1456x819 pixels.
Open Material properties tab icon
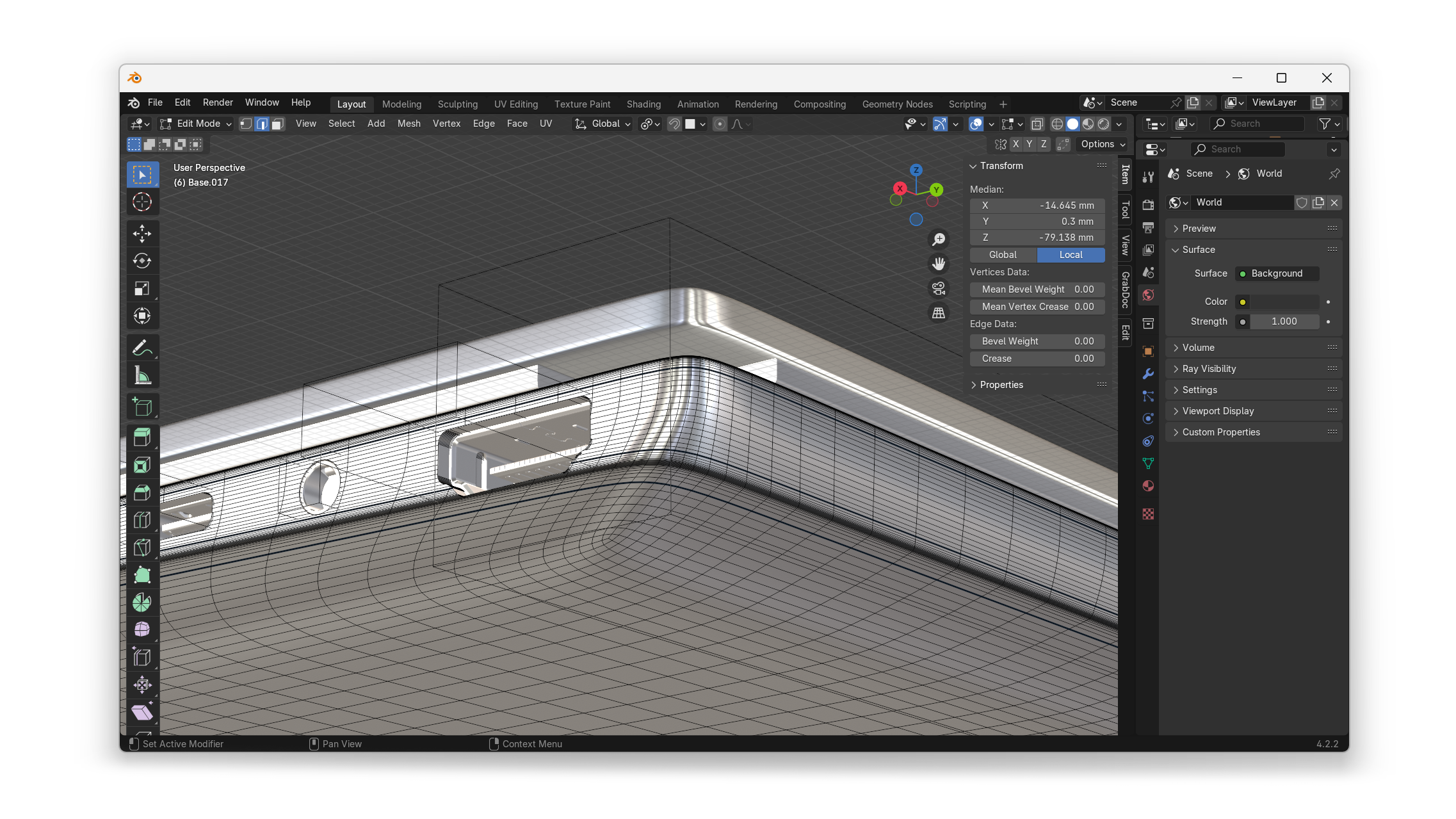tap(1148, 486)
